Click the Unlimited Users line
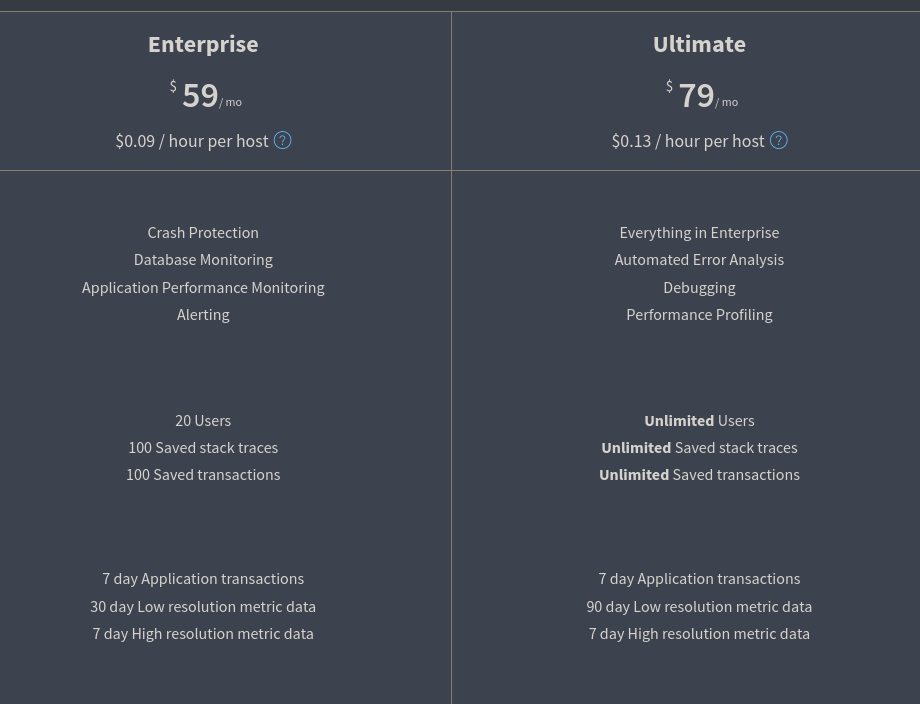 pyautogui.click(x=699, y=421)
